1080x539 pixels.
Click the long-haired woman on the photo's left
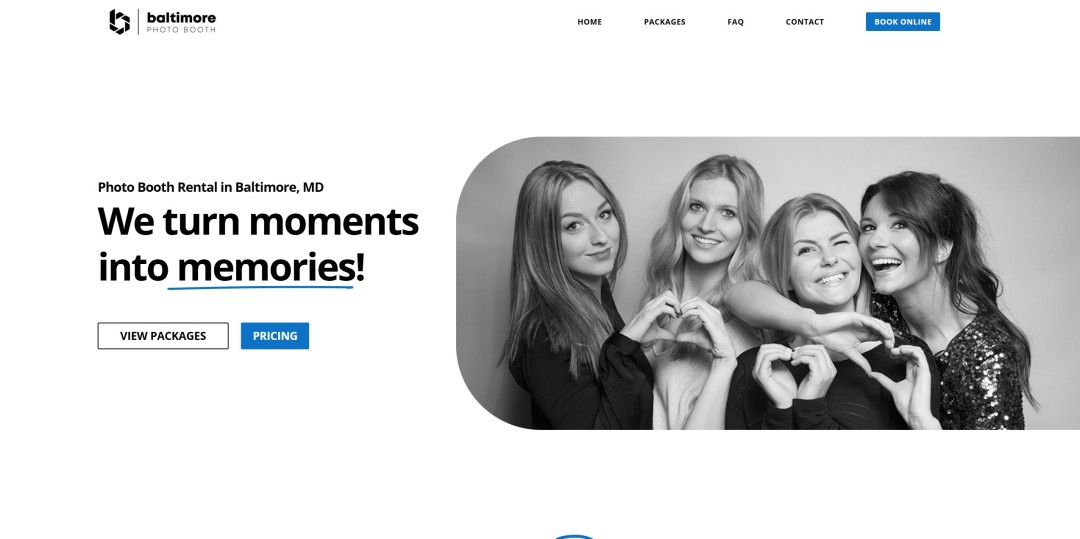pos(575,296)
